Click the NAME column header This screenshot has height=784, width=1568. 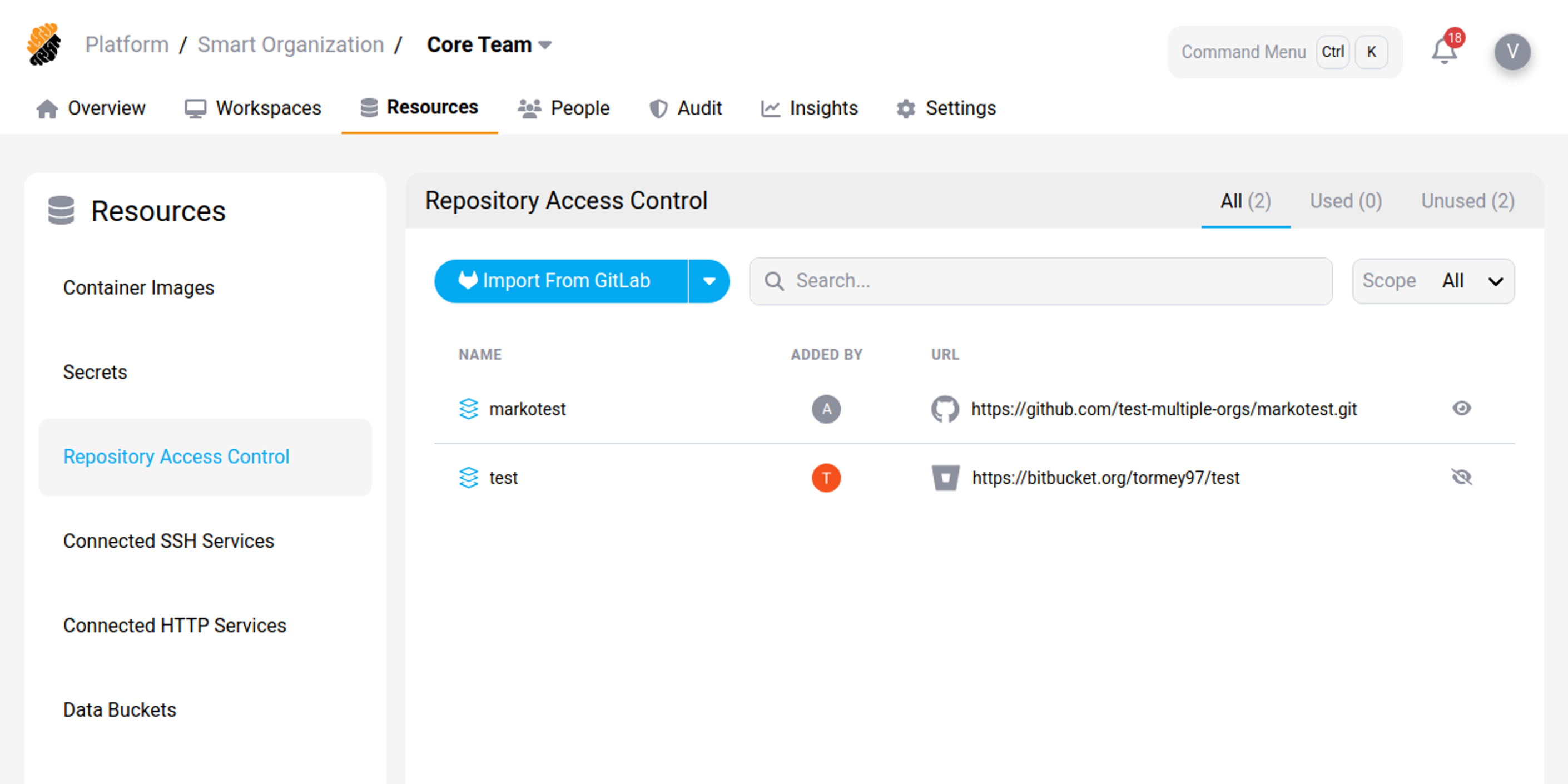click(480, 354)
